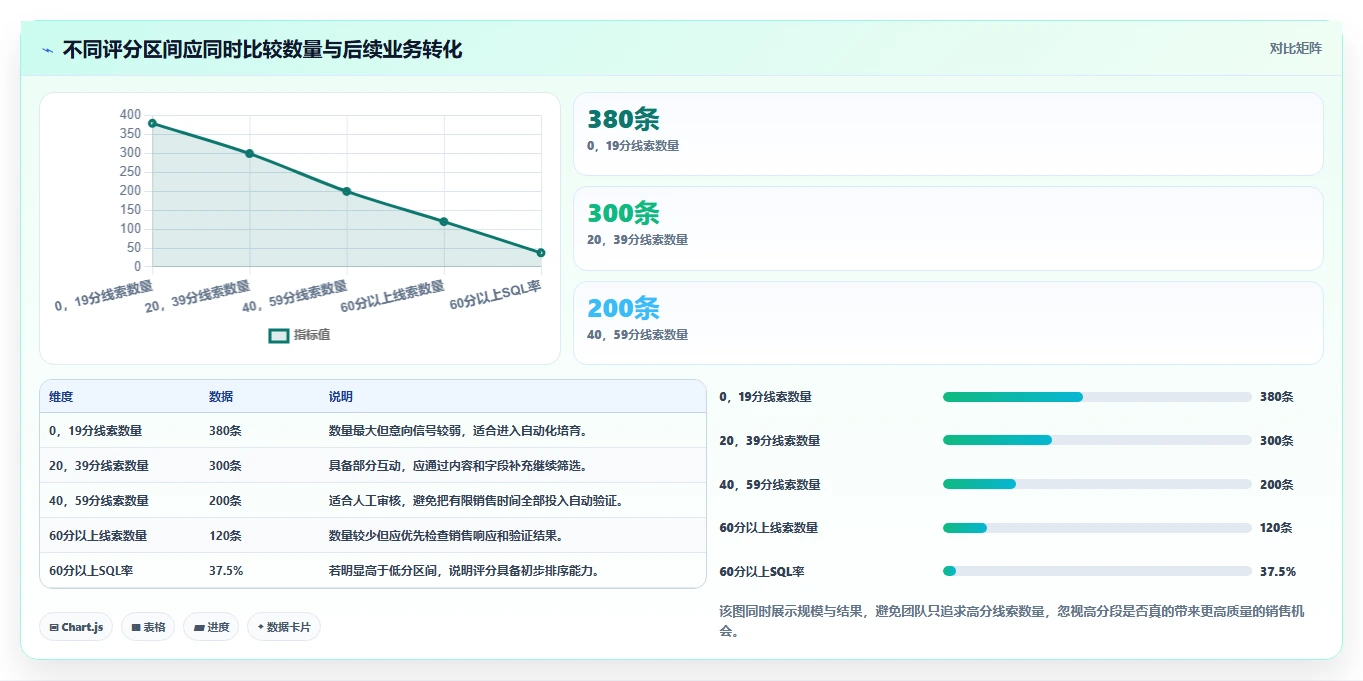The image size is (1363, 681).
Task: Click the 表格 tag chip
Action: (149, 627)
